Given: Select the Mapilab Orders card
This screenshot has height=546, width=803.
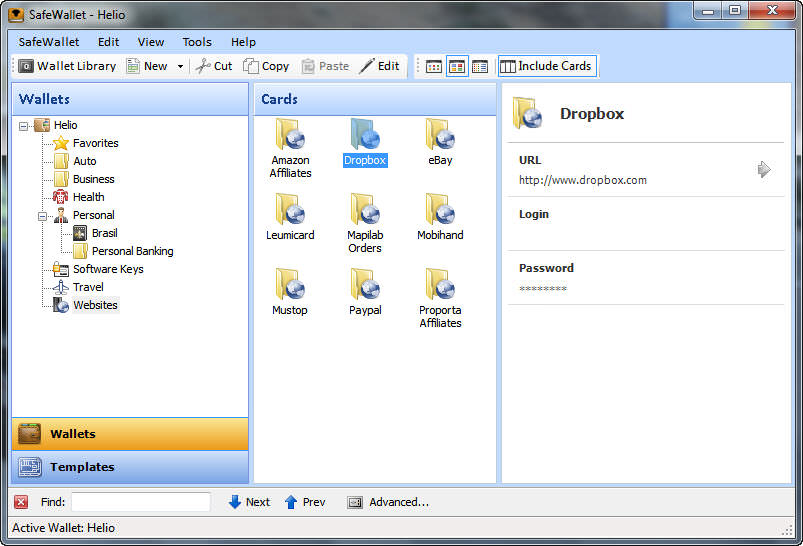Looking at the screenshot, I should tap(365, 223).
